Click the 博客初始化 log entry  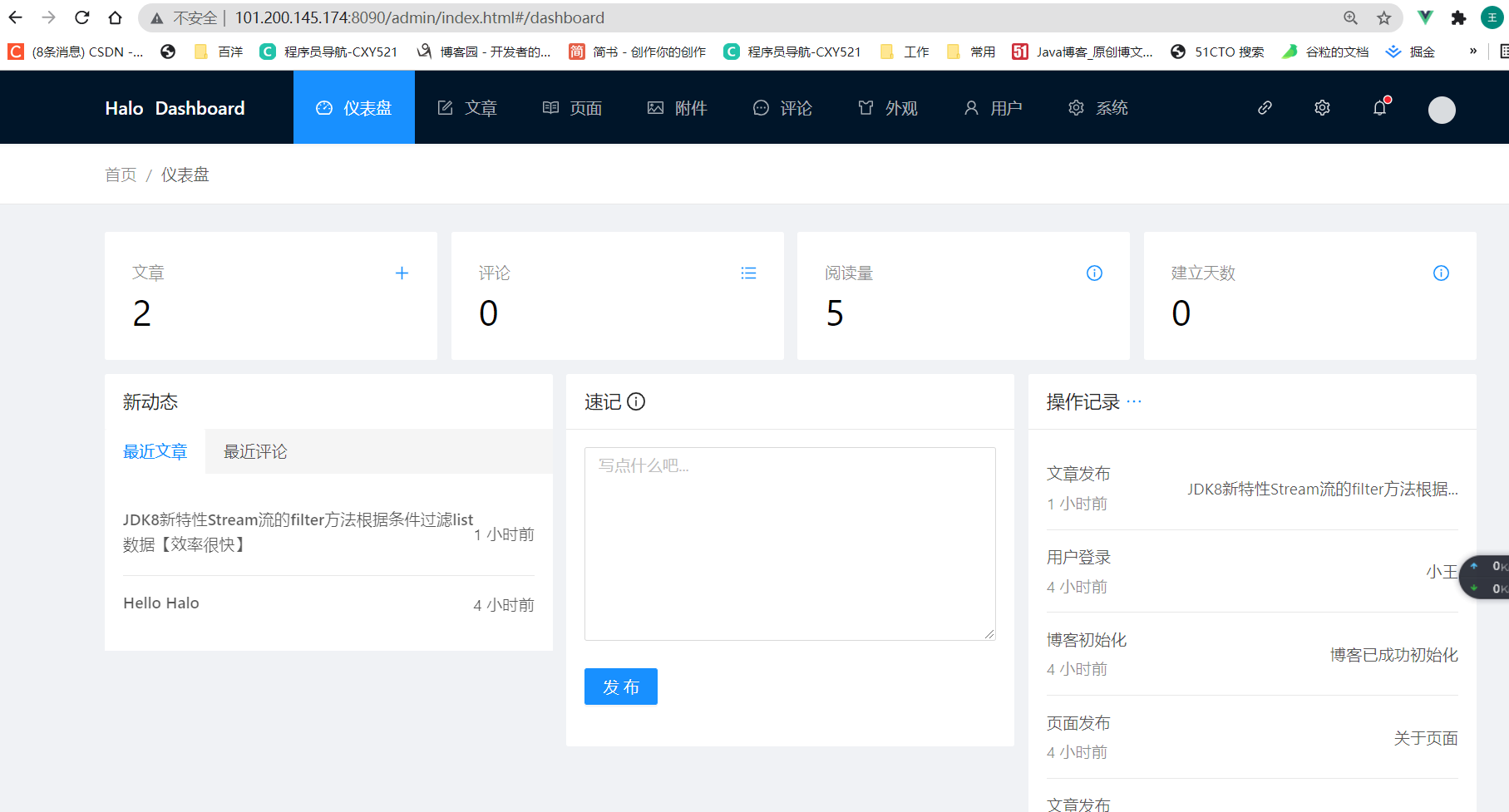point(1252,654)
